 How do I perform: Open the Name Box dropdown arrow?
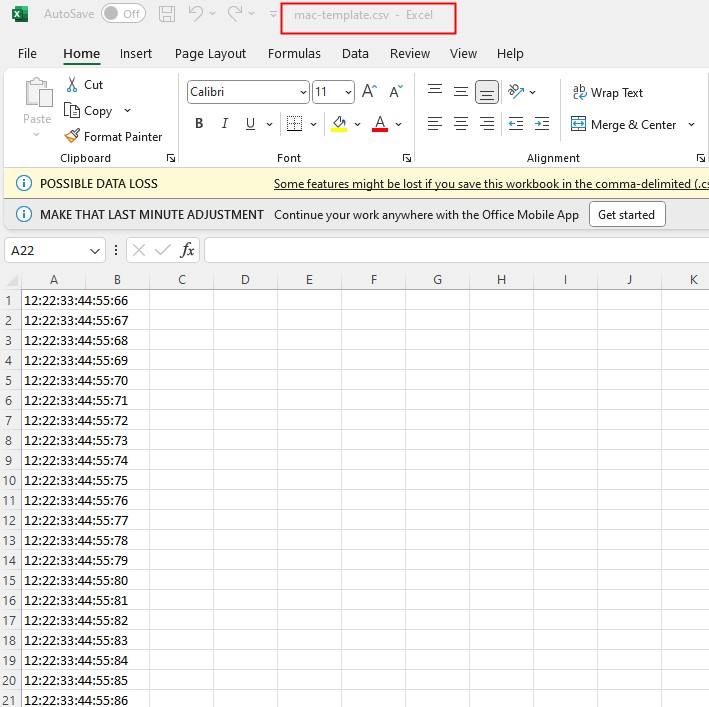click(95, 250)
